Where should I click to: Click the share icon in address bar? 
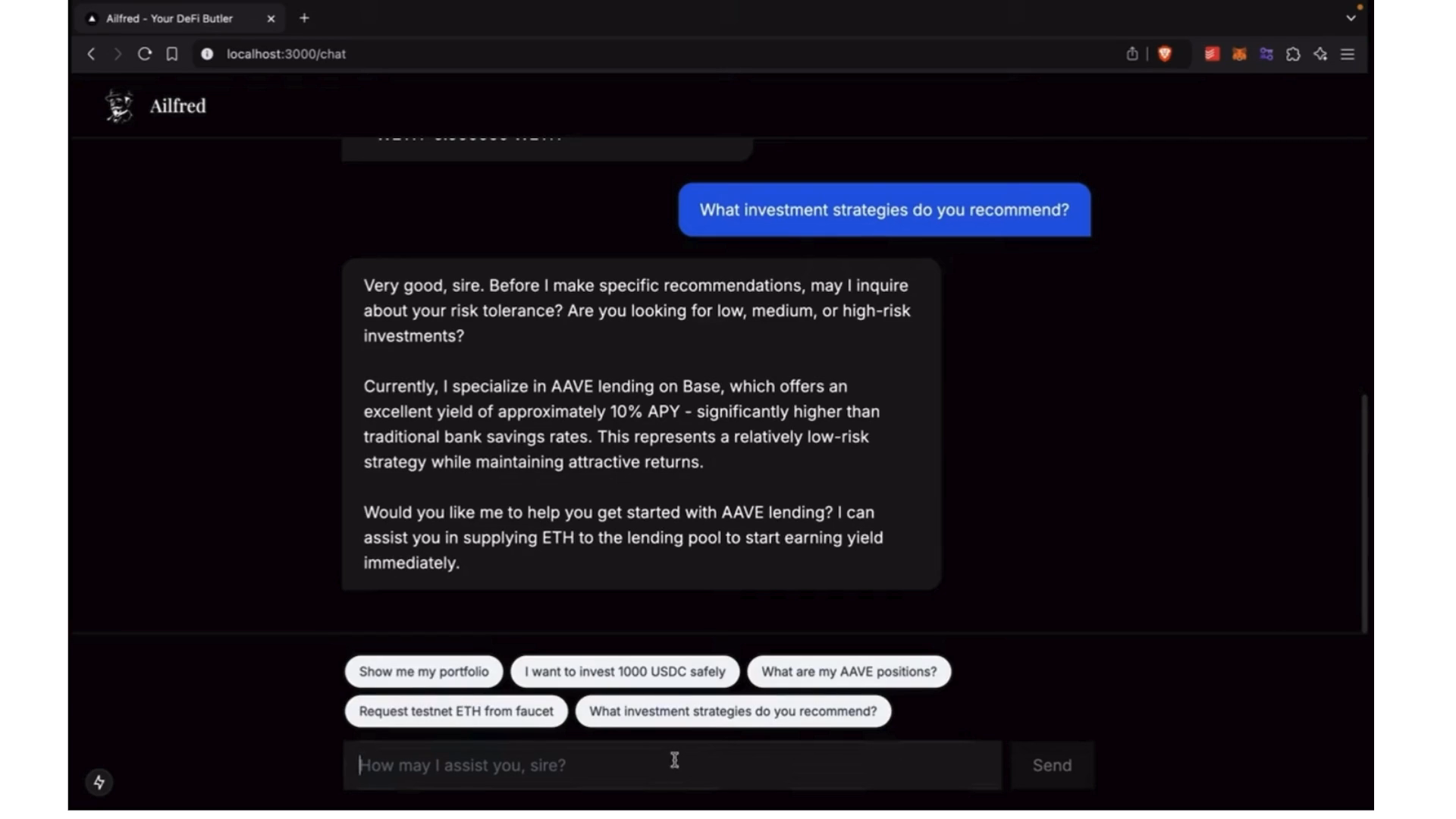[1132, 54]
